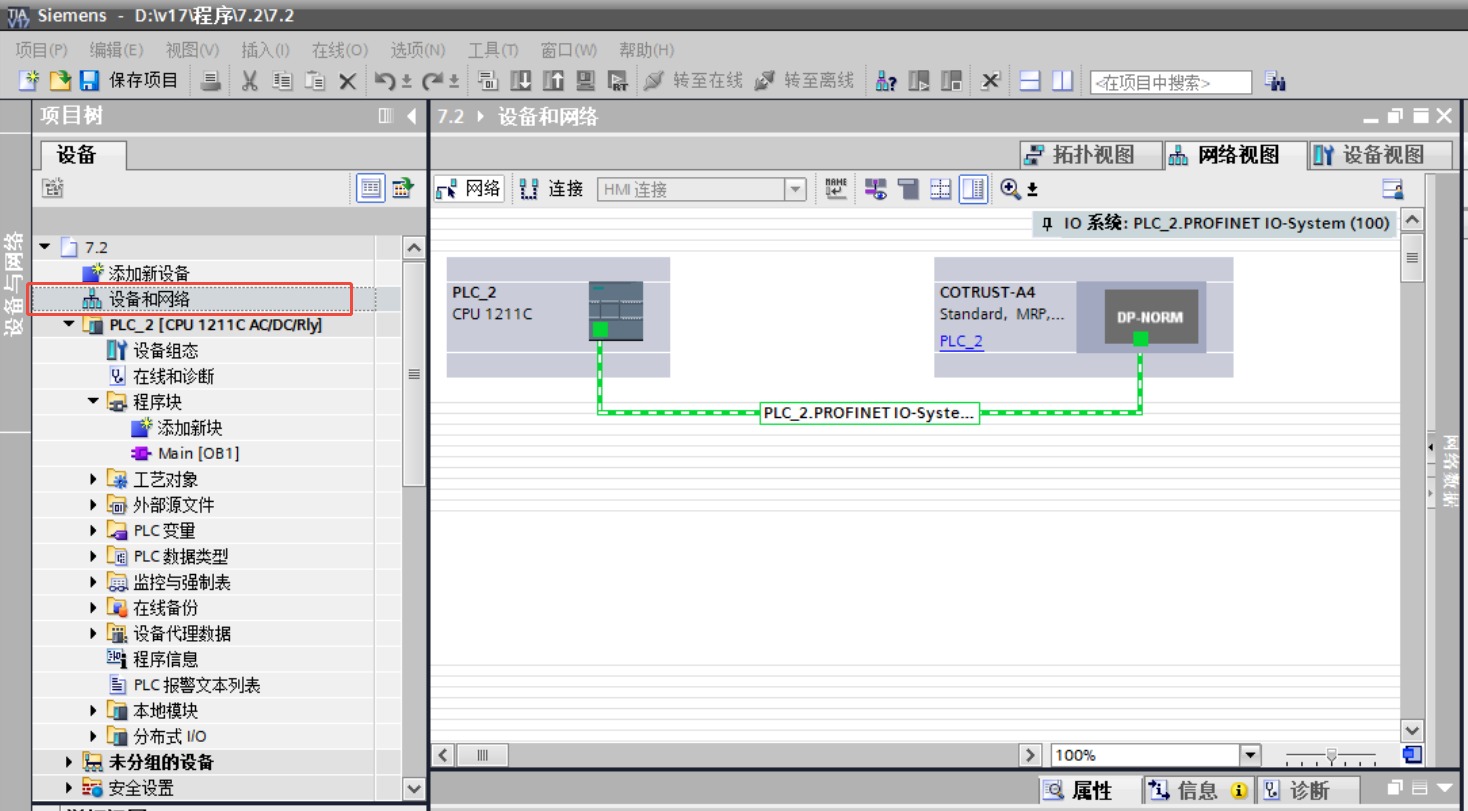1468x811 pixels.
Task: Toggle the pin on IO 系统 label
Action: 1047,223
